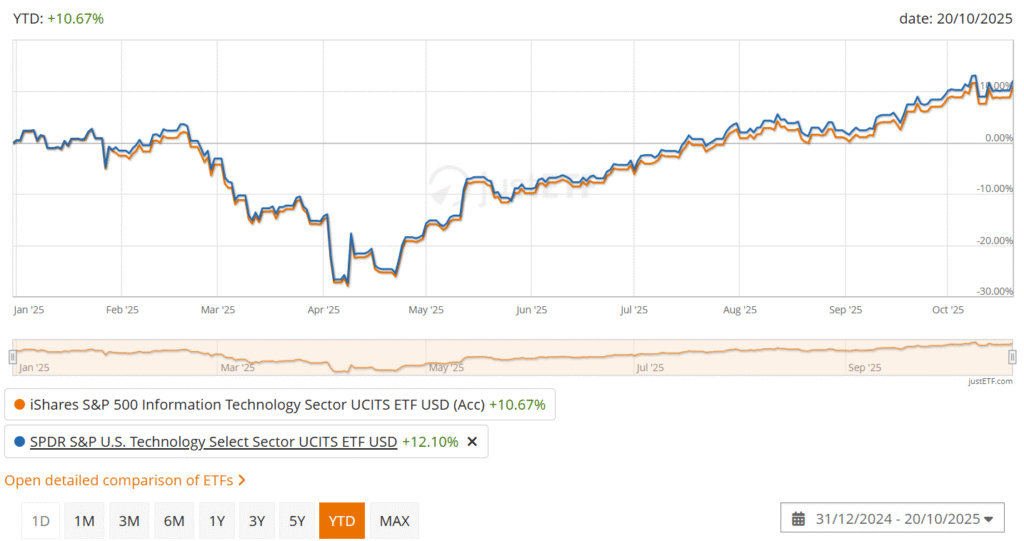This screenshot has height=541, width=1024.
Task: Click the calendar icon in the date range box
Action: pos(798,519)
